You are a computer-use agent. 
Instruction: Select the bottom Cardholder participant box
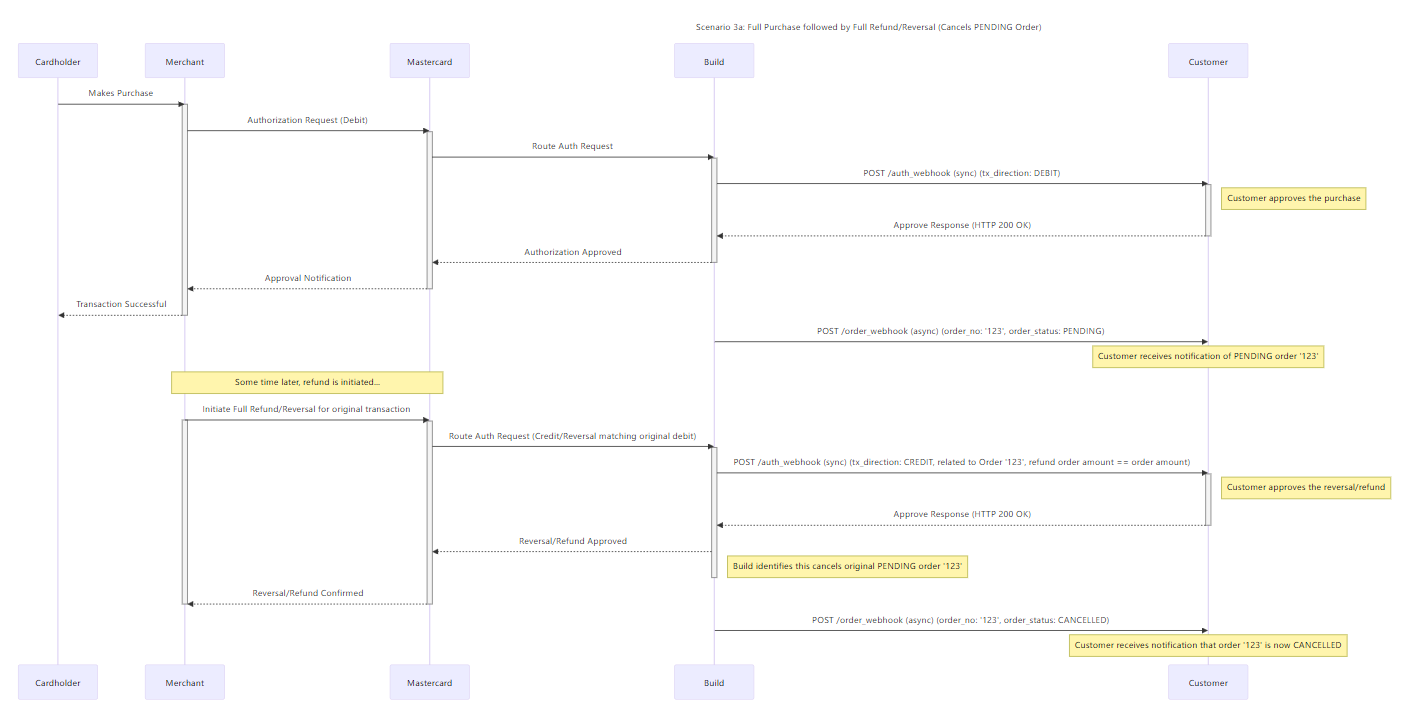click(x=57, y=682)
